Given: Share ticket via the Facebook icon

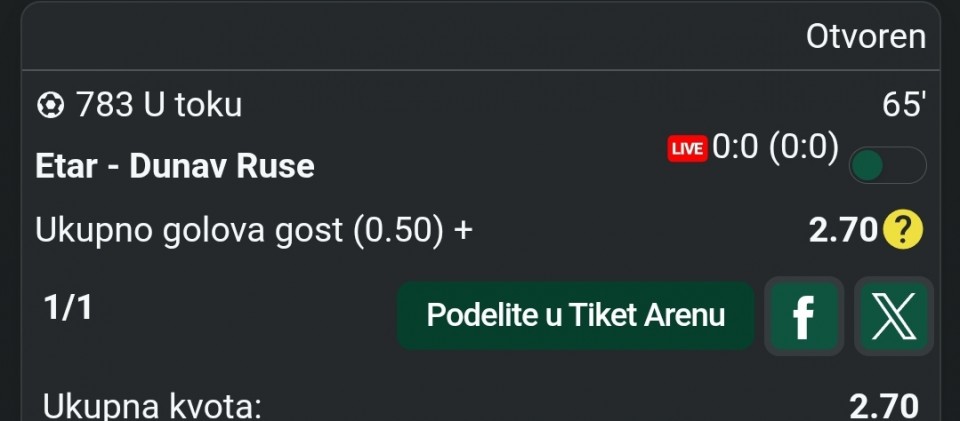Looking at the screenshot, I should pos(803,317).
